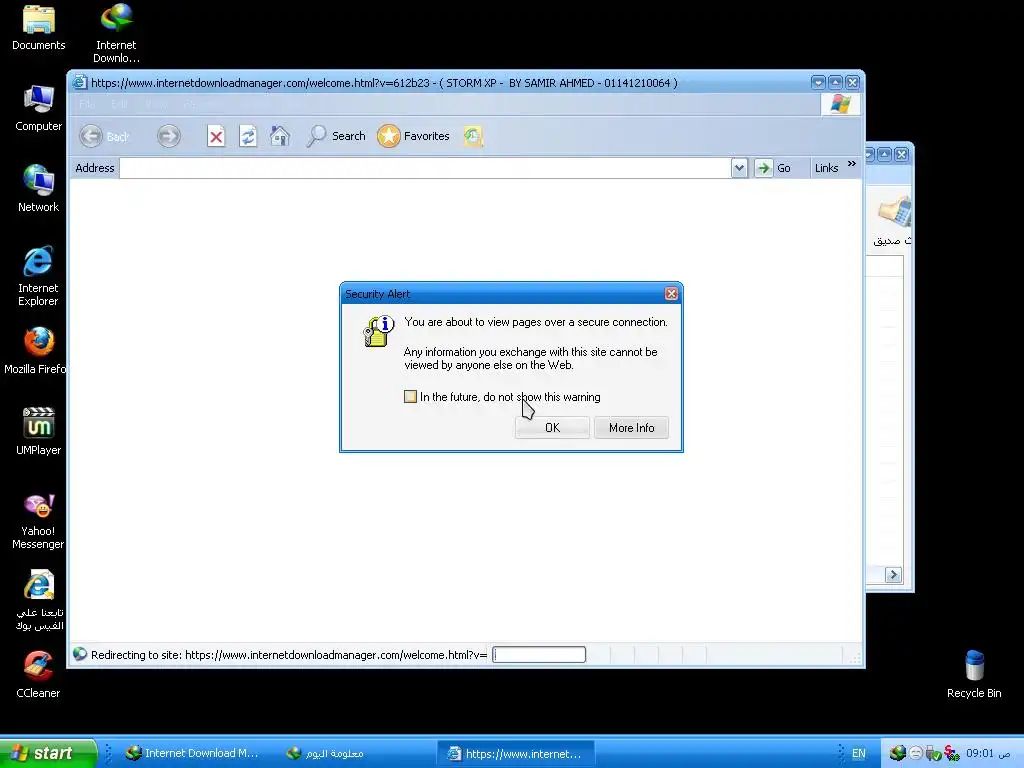Select the Mozilla Firefox desktop icon
Screen dimensions: 1024x768
pyautogui.click(x=36, y=351)
